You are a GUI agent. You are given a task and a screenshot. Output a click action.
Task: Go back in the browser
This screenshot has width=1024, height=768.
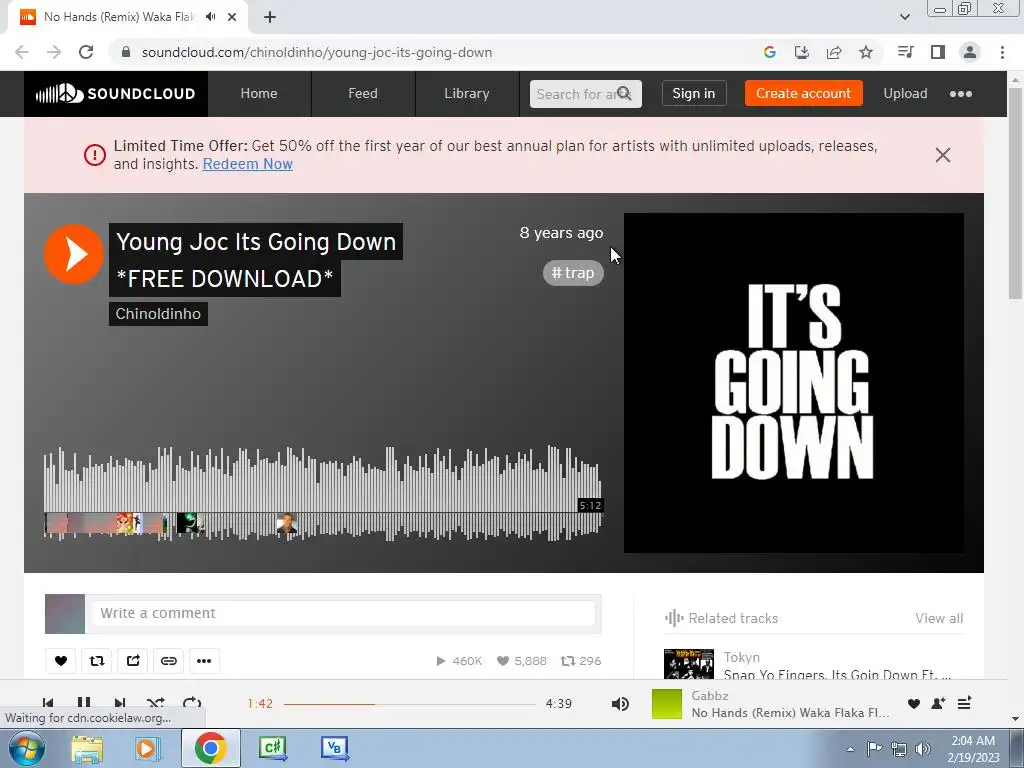tap(22, 52)
